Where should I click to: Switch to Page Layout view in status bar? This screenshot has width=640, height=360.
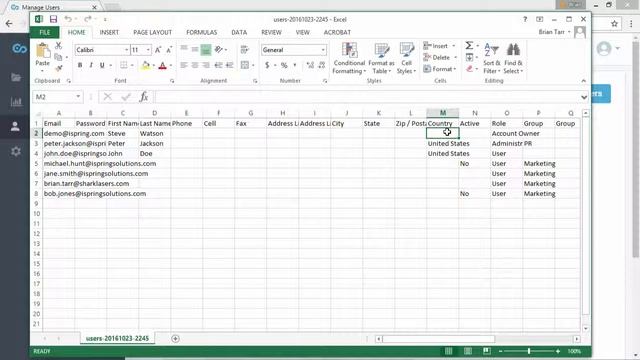(x=468, y=351)
